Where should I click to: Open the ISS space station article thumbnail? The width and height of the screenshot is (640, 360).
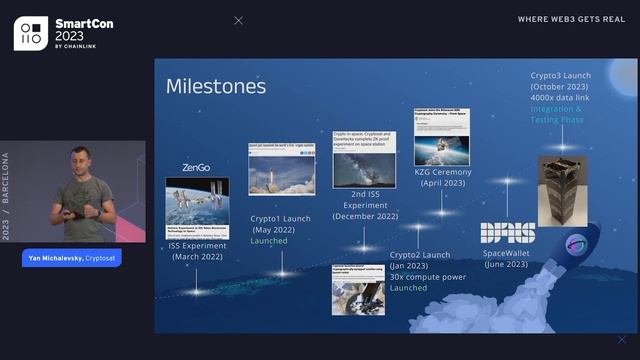tap(197, 208)
